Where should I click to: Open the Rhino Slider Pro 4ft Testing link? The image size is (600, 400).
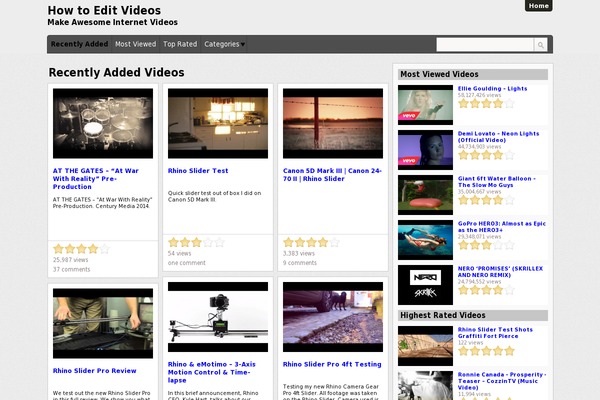click(332, 364)
